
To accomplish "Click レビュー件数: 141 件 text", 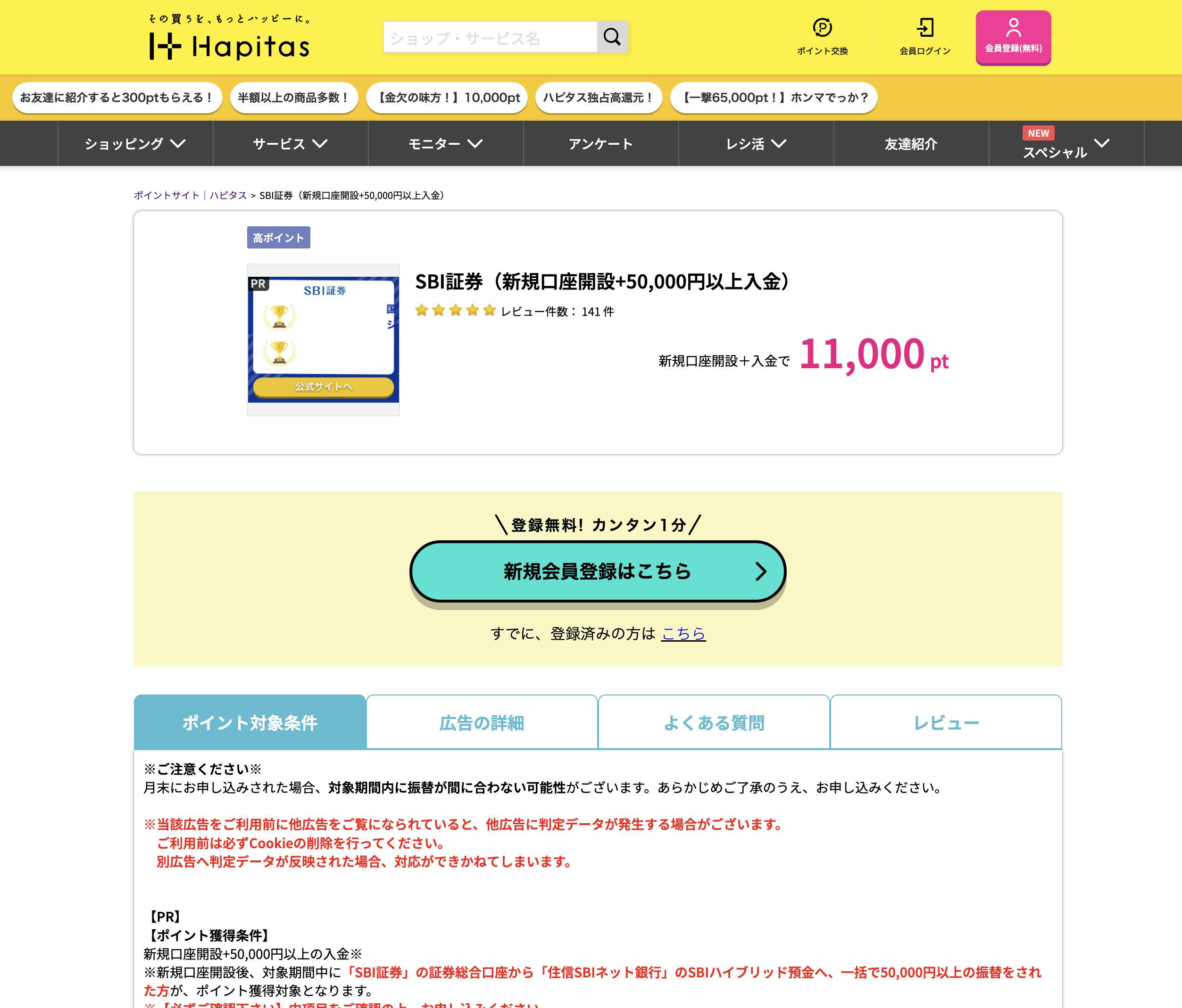I will (558, 311).
